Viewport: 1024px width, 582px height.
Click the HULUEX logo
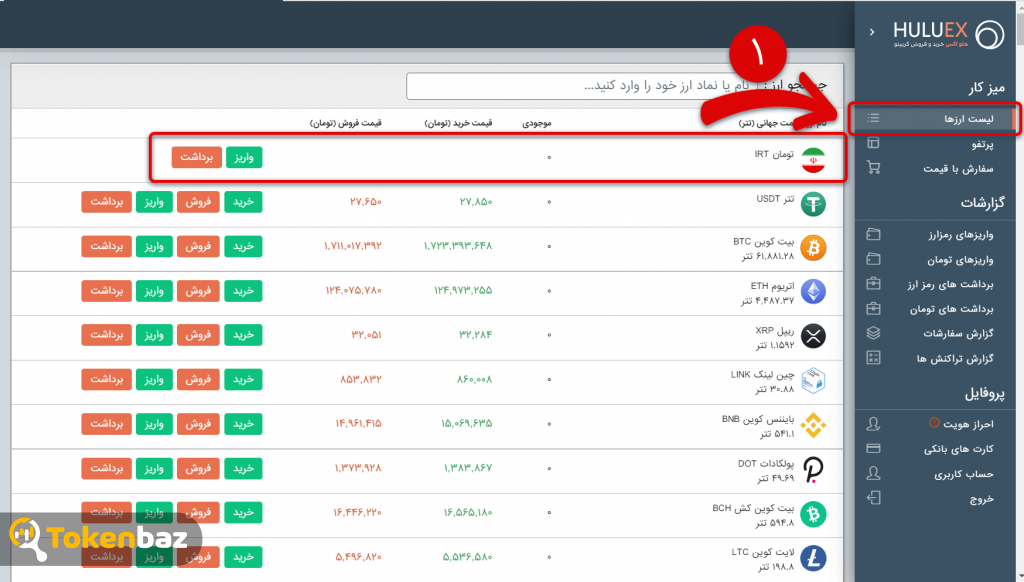(949, 34)
